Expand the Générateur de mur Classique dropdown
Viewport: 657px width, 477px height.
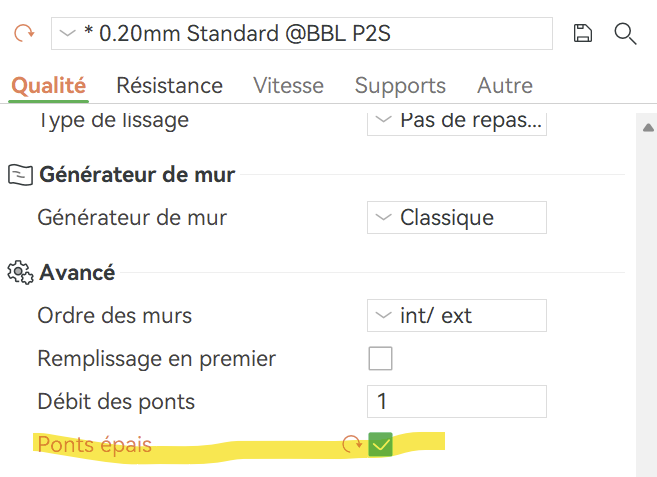pyautogui.click(x=456, y=217)
